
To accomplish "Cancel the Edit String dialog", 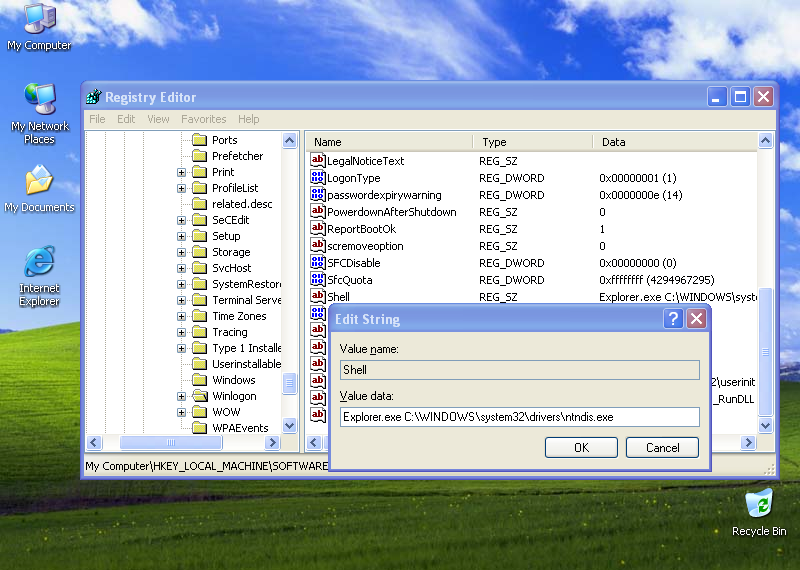I will [662, 448].
